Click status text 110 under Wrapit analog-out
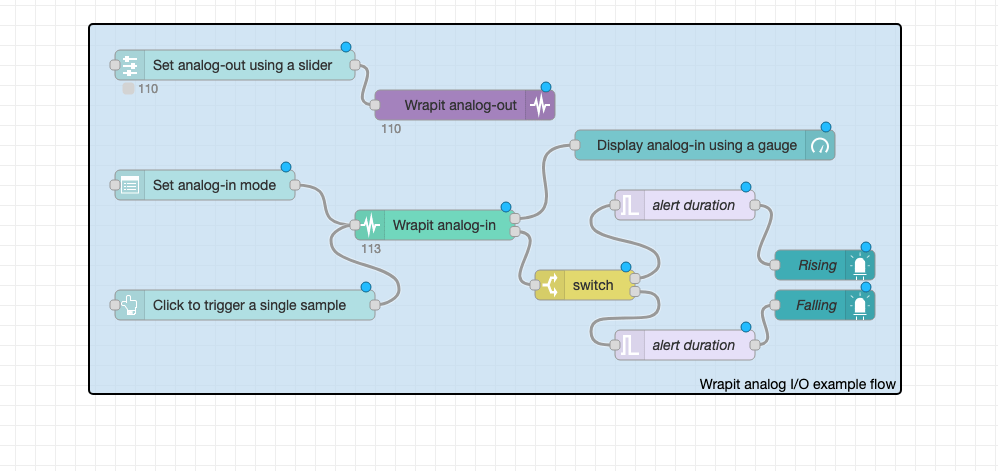998x471 pixels. 391,129
